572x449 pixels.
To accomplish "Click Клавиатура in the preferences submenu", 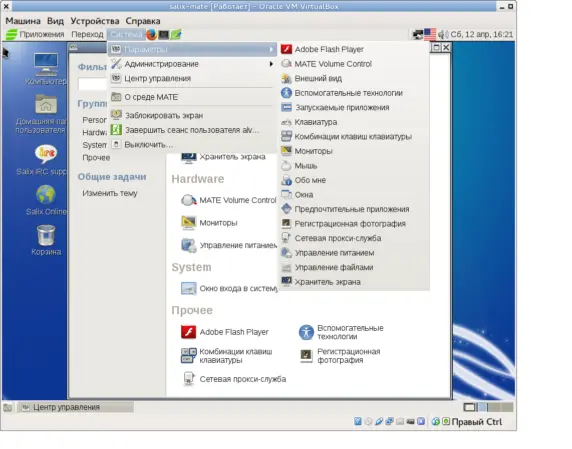I will (353, 122).
